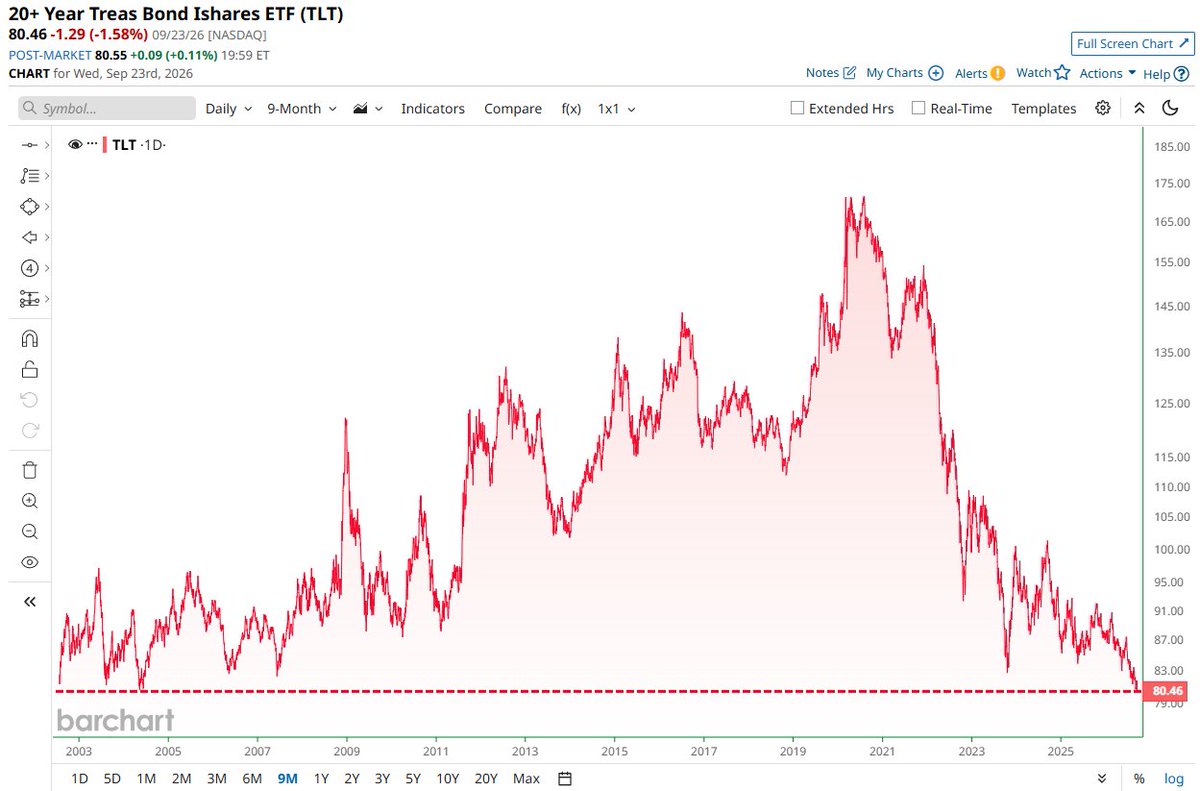Open the numbered marker tool
Image resolution: width=1200 pixels, height=791 pixels.
[x=29, y=268]
